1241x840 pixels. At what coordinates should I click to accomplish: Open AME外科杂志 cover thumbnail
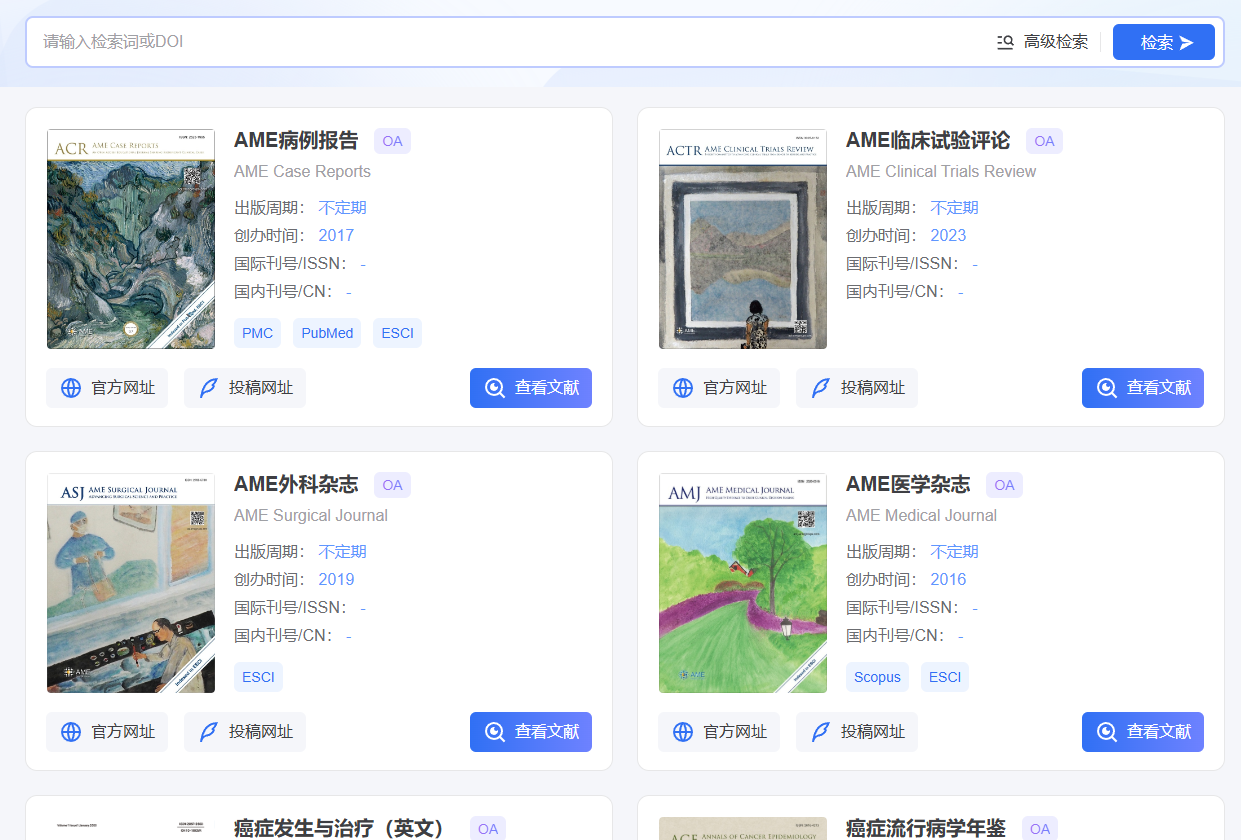[131, 583]
